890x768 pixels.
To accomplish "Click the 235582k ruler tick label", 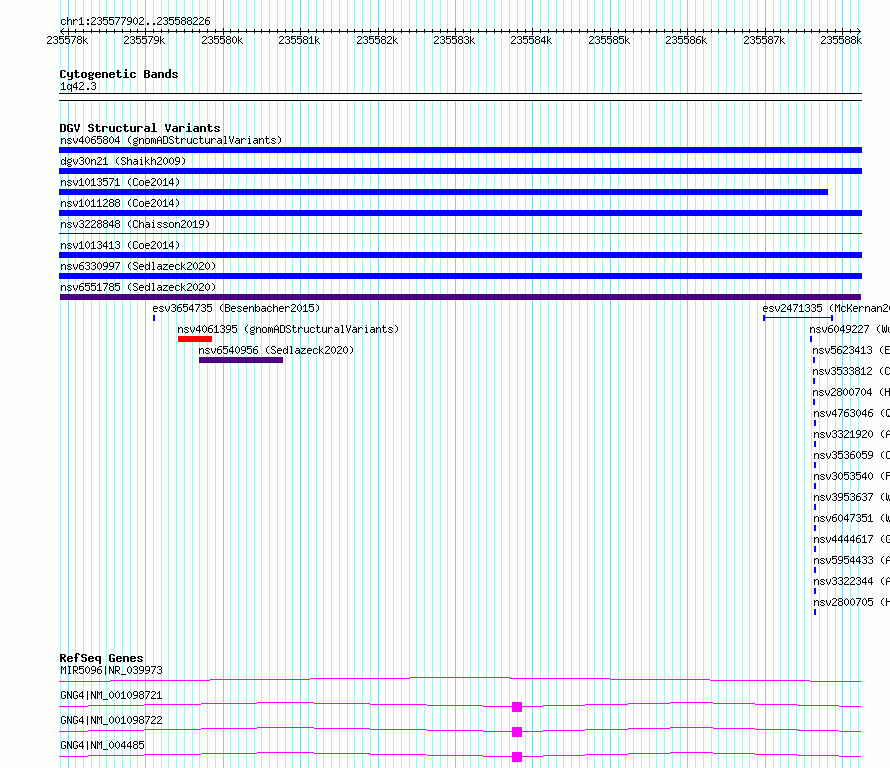I will pyautogui.click(x=377, y=41).
